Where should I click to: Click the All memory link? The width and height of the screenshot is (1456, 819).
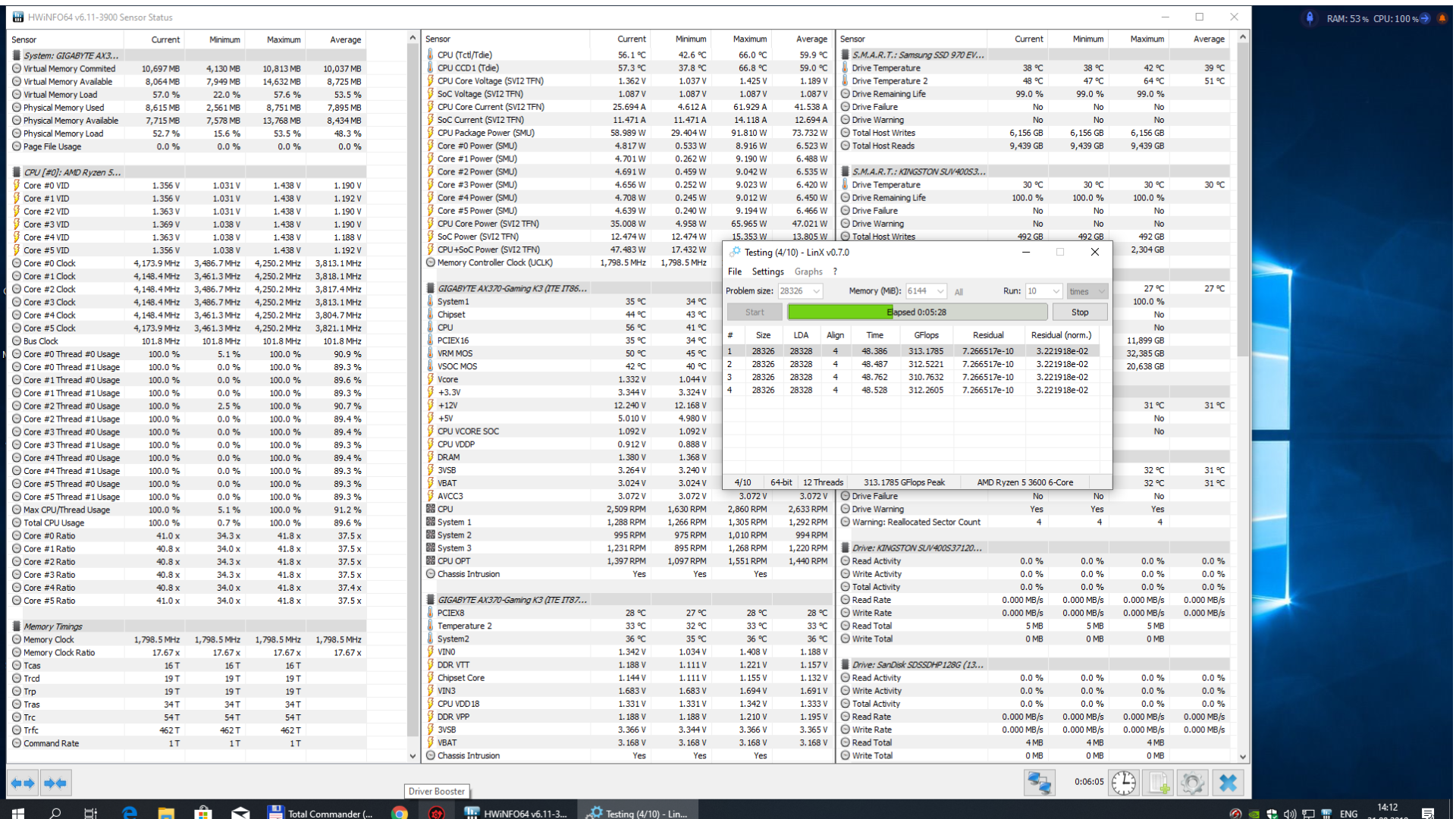(959, 292)
